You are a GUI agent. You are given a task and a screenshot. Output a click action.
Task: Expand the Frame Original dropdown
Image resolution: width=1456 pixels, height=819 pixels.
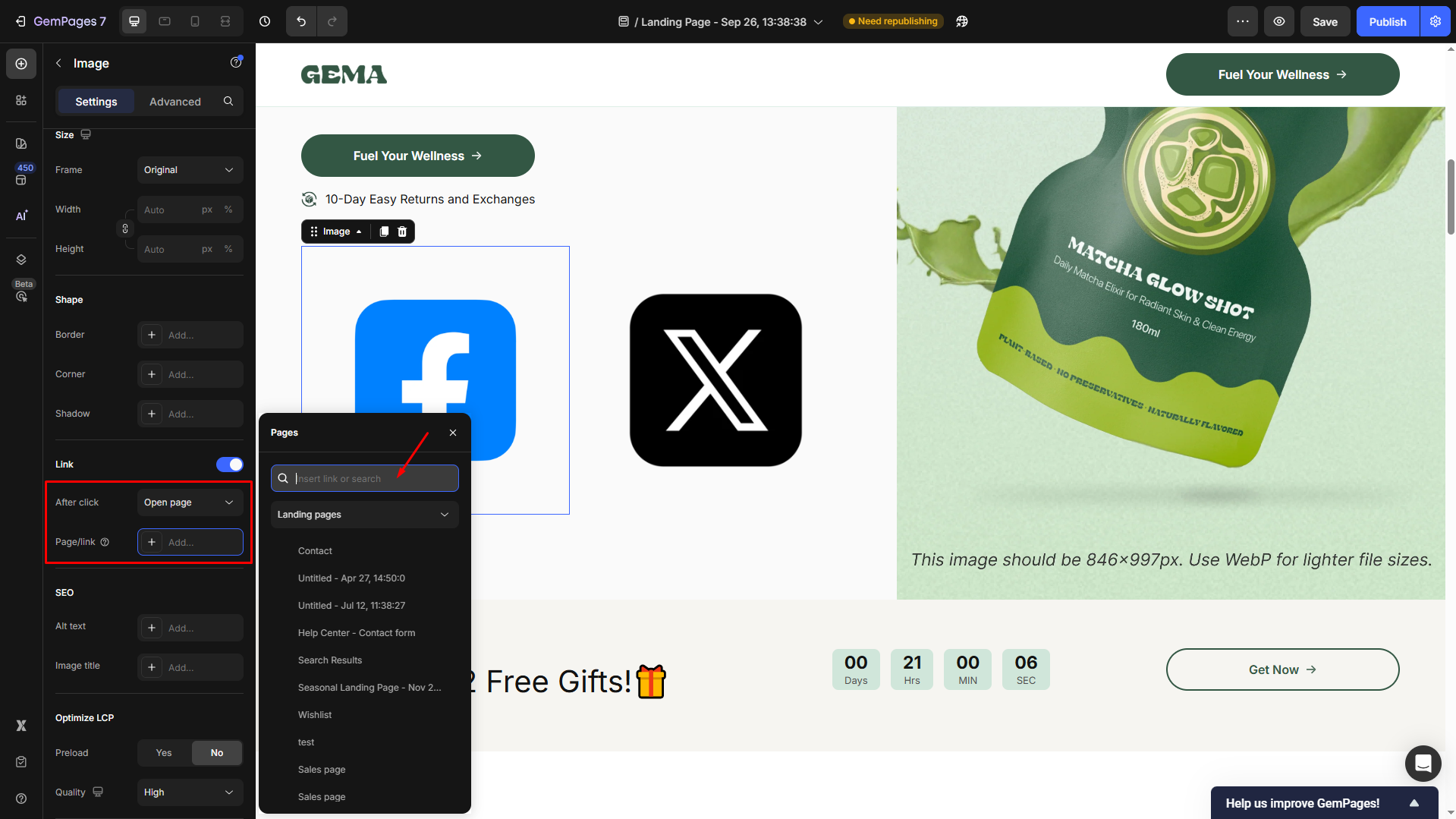coord(190,170)
